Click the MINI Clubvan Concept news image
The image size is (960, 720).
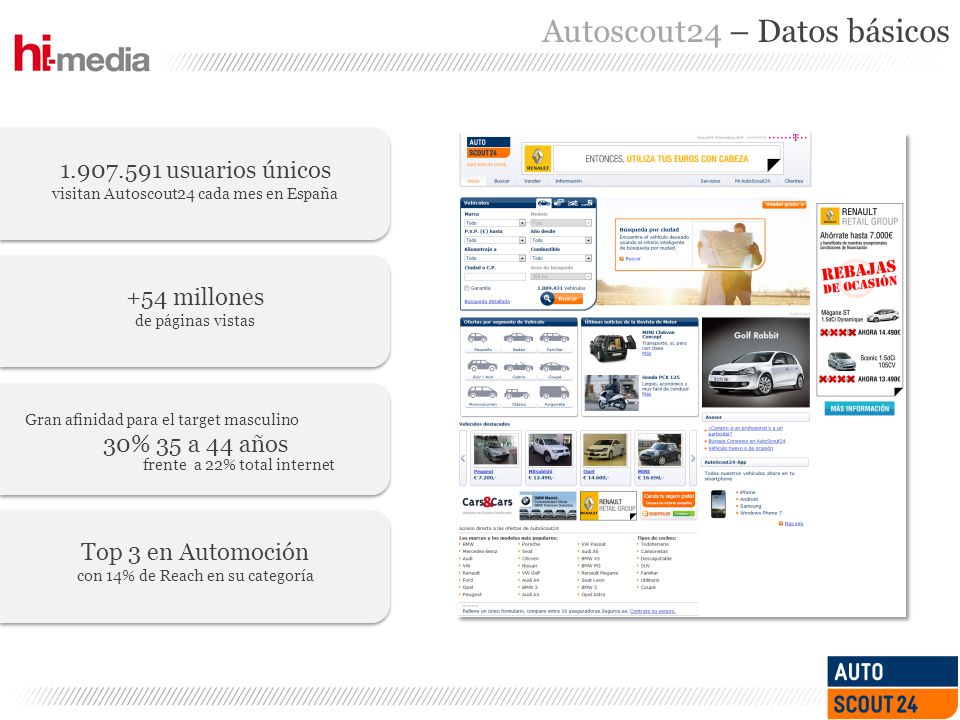(612, 347)
